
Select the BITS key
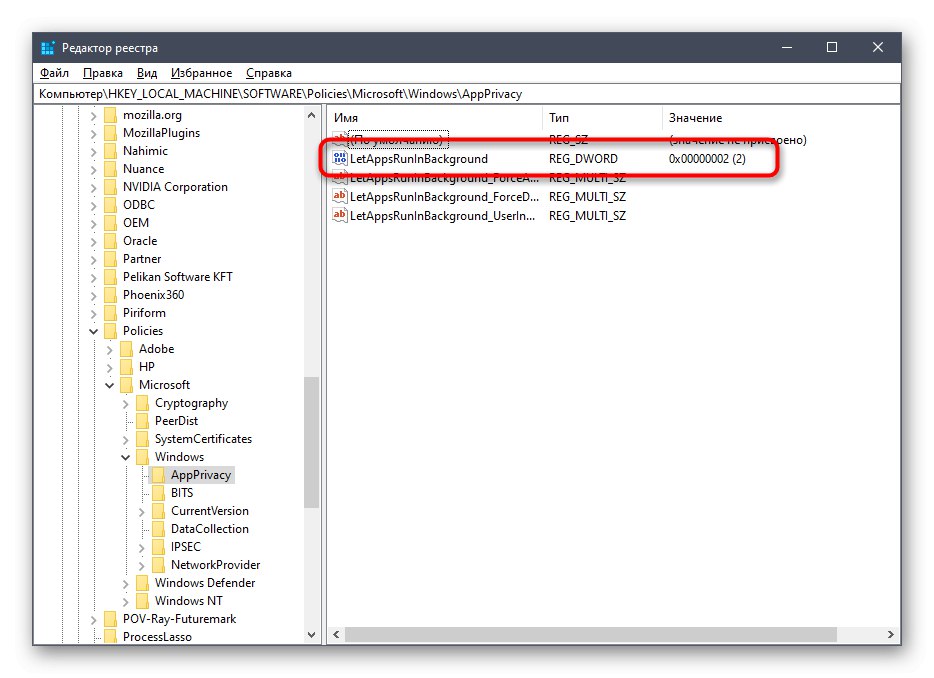click(182, 493)
